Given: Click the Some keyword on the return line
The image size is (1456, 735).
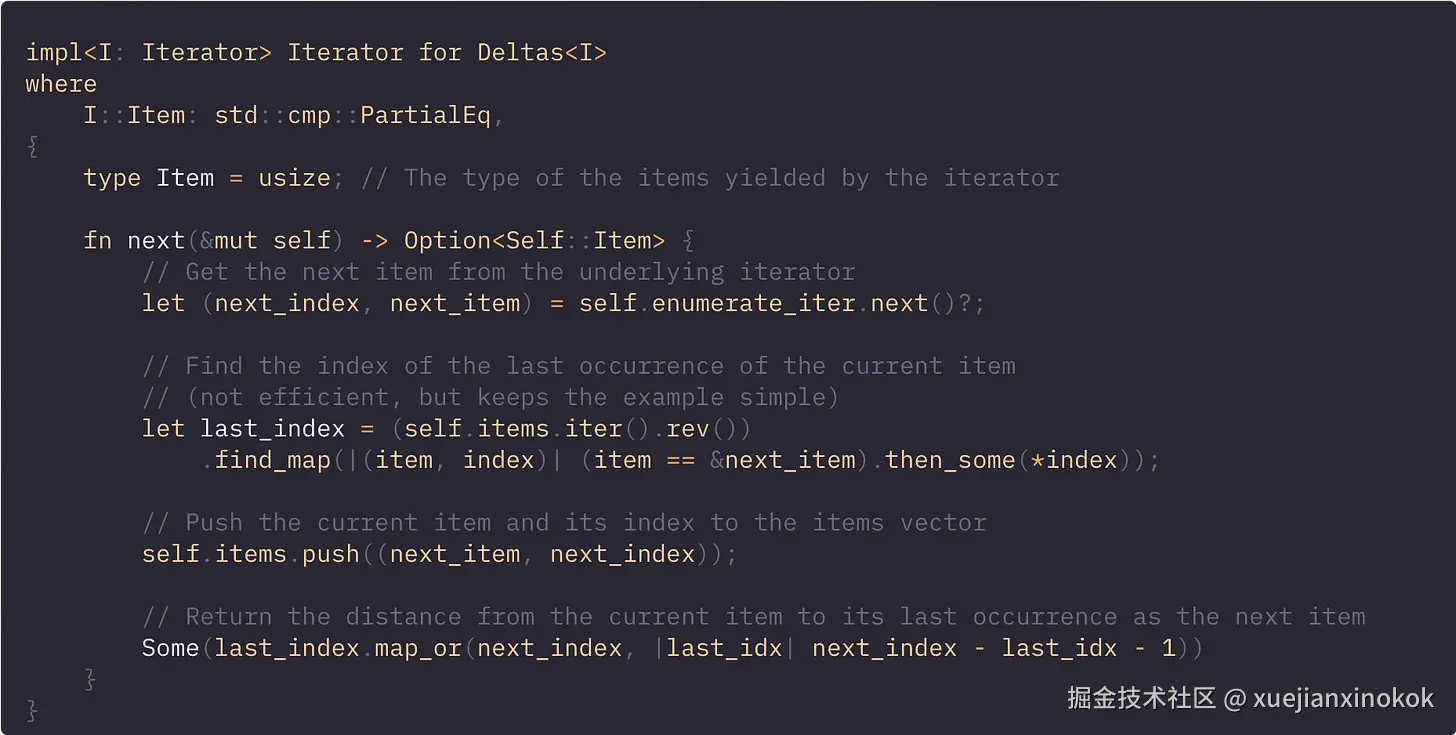Looking at the screenshot, I should pos(171,648).
